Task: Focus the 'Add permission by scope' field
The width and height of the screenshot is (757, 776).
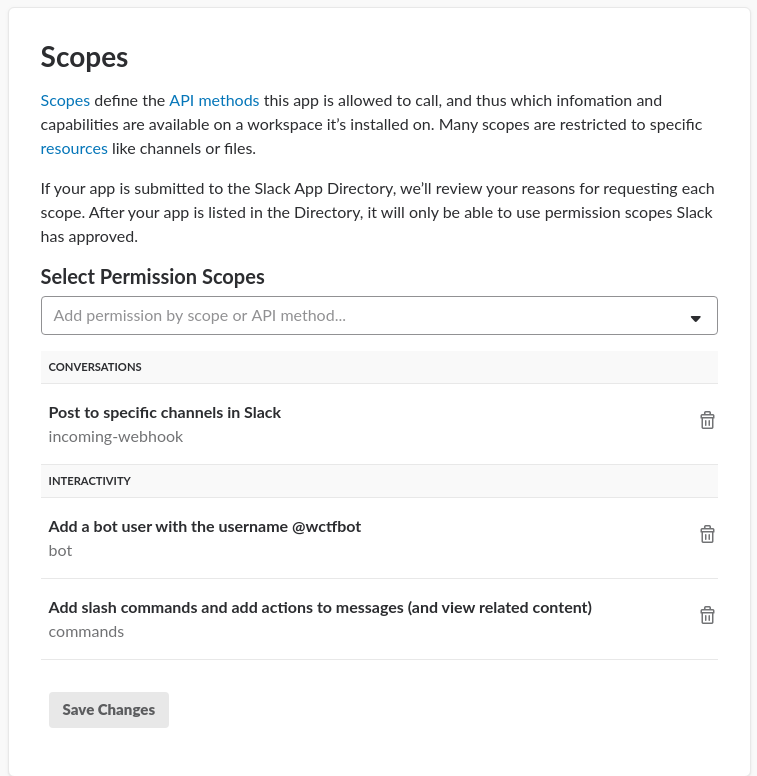Action: coord(360,316)
